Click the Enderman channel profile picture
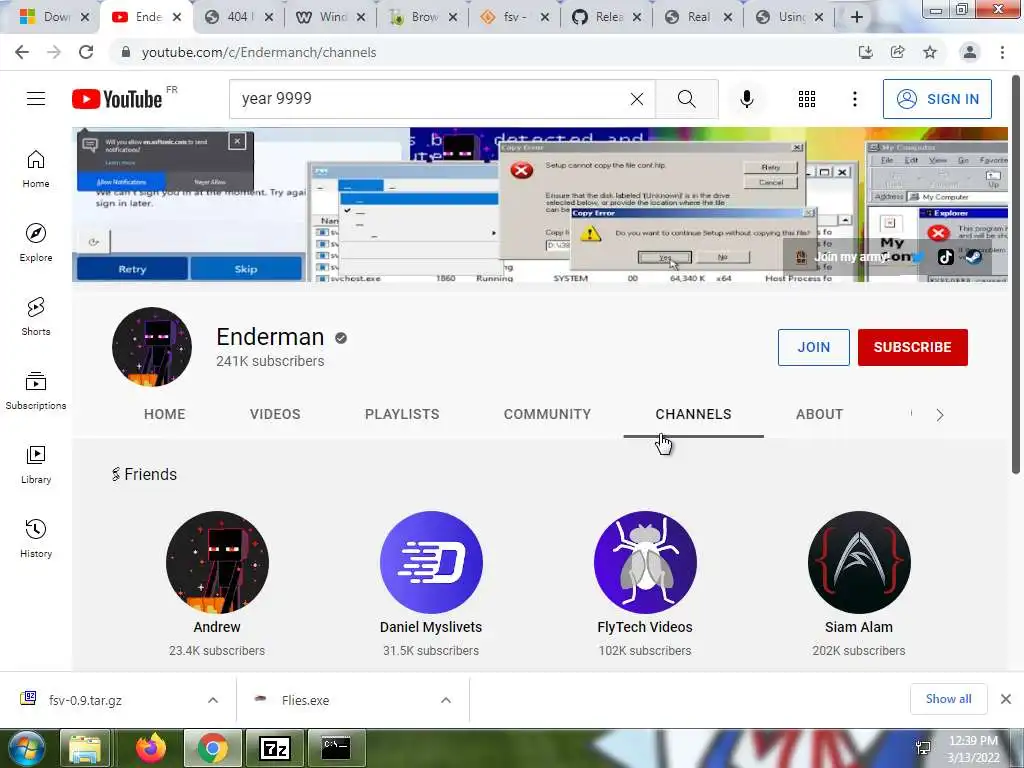 tap(152, 347)
